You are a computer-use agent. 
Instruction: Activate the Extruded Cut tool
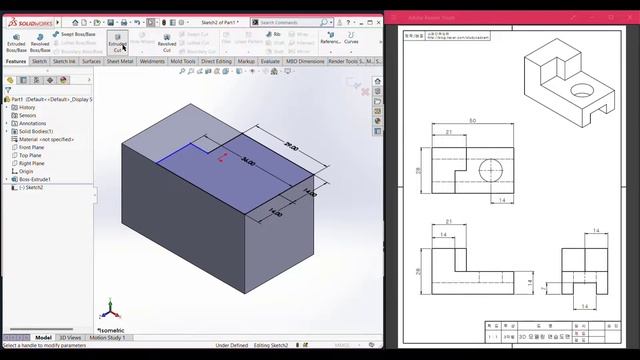click(118, 43)
